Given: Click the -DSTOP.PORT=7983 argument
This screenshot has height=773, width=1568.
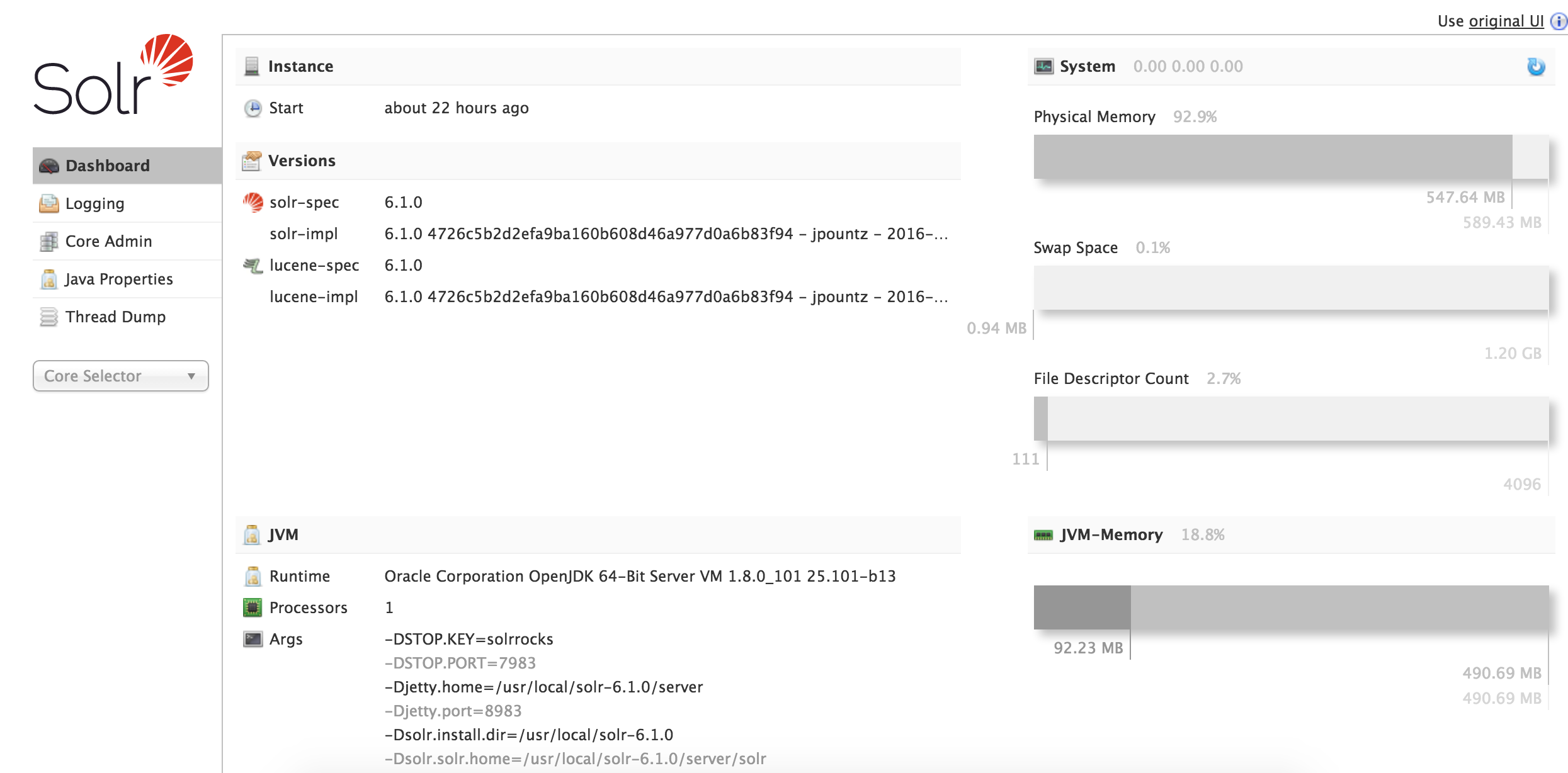Looking at the screenshot, I should click(x=460, y=663).
